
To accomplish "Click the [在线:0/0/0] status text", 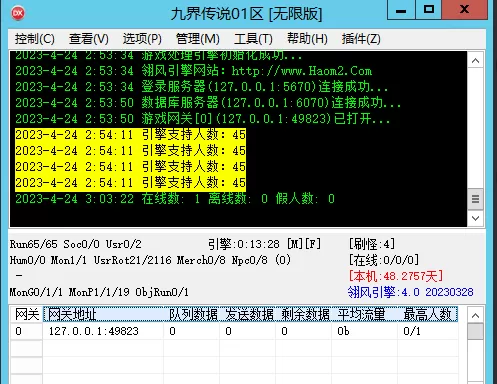I will (x=384, y=260).
